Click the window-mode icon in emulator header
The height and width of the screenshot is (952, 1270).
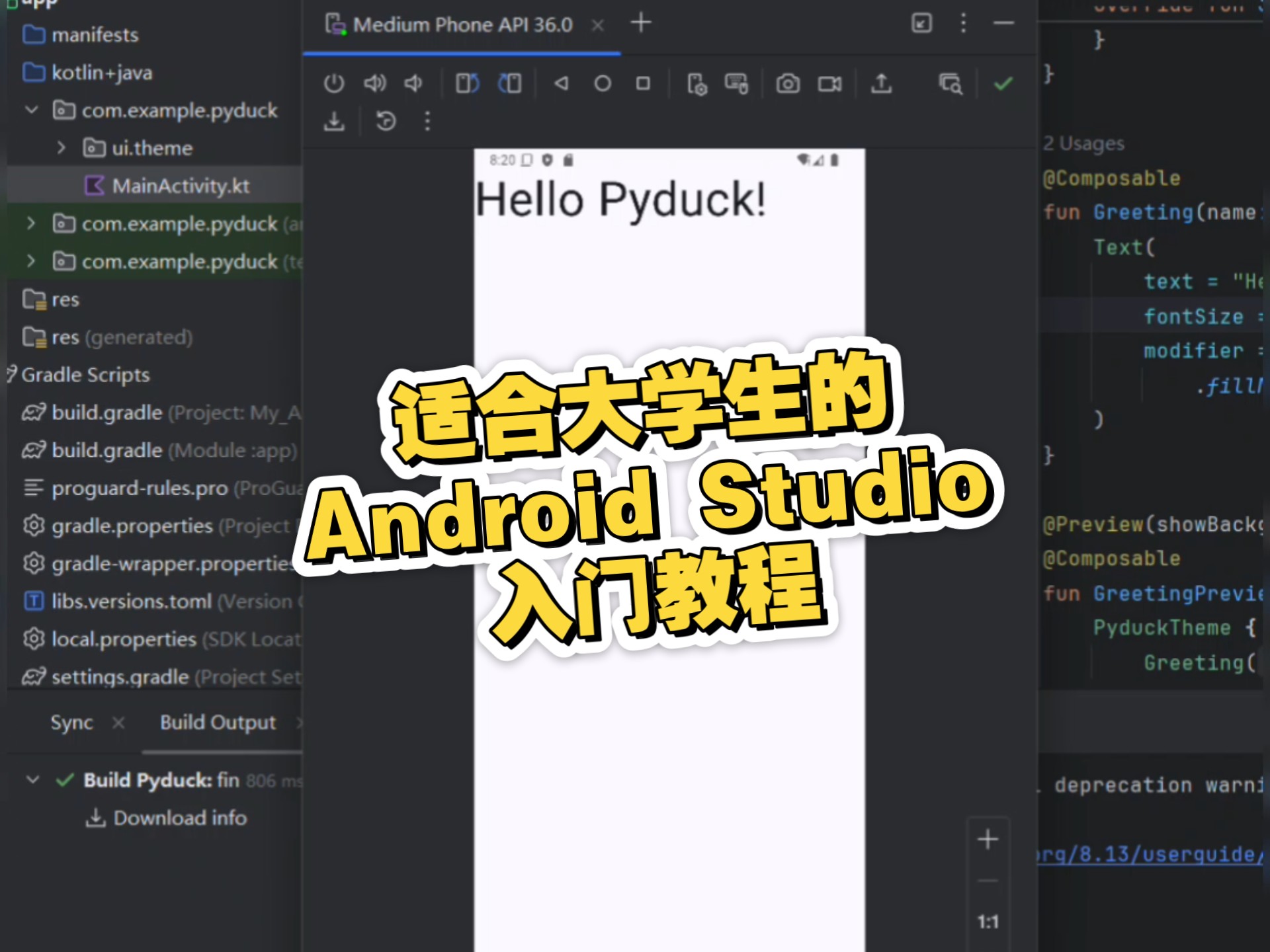click(921, 23)
